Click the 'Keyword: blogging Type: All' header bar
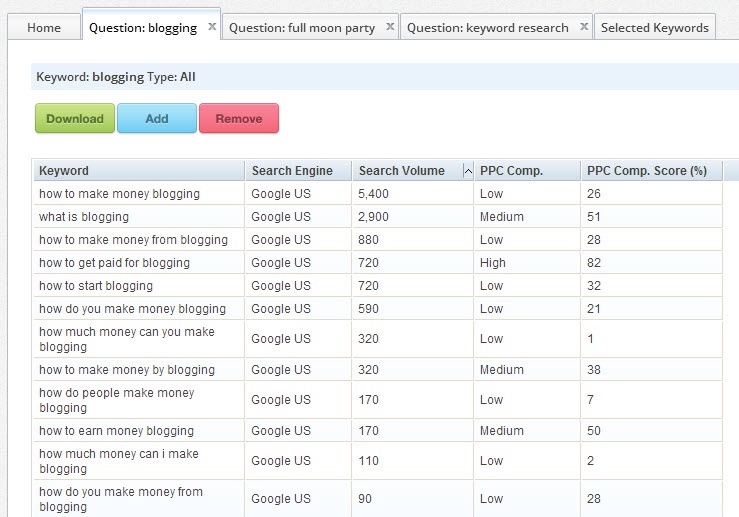Screen dimensions: 739x517 click(x=385, y=77)
